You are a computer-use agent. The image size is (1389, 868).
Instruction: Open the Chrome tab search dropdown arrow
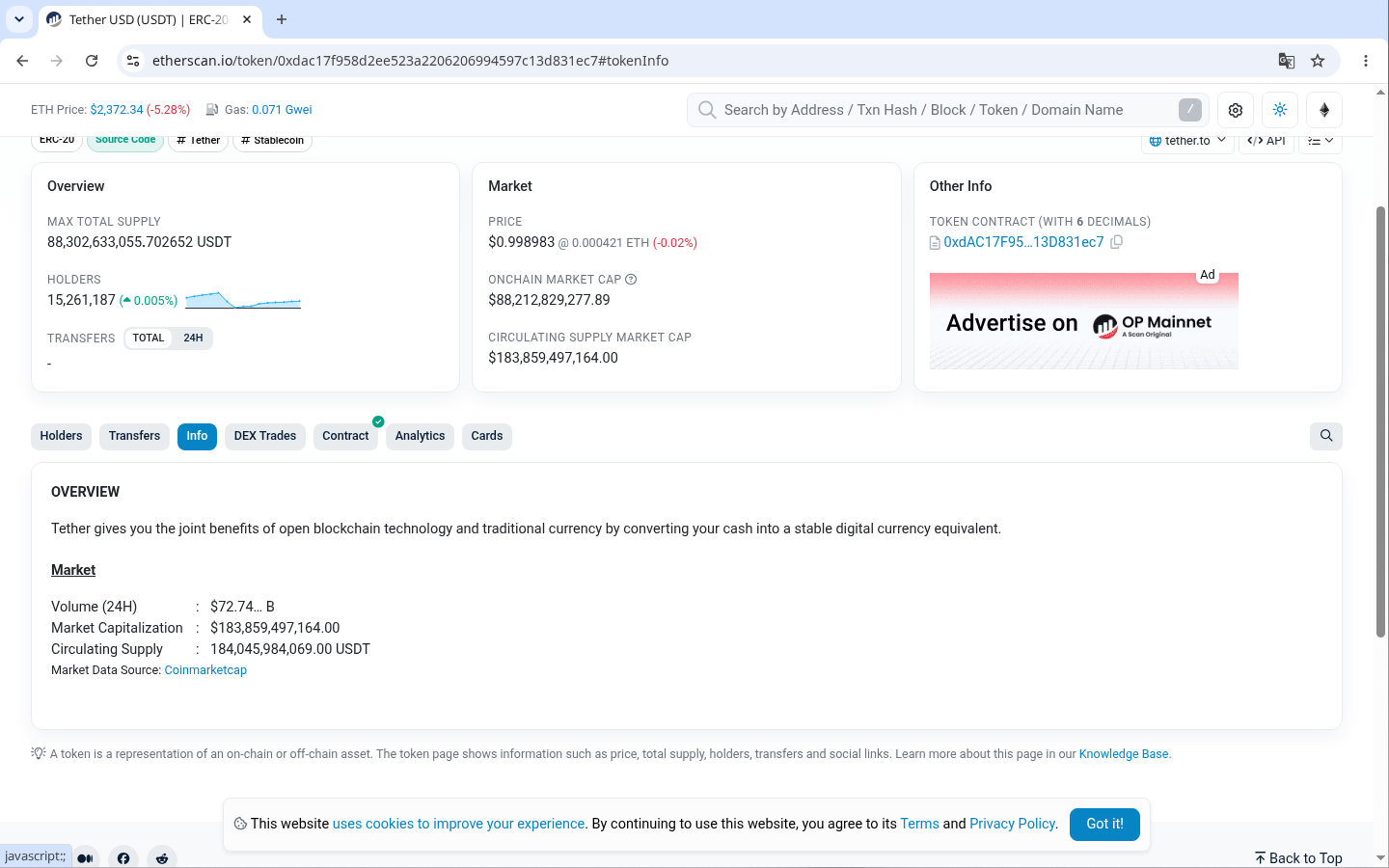pos(19,19)
